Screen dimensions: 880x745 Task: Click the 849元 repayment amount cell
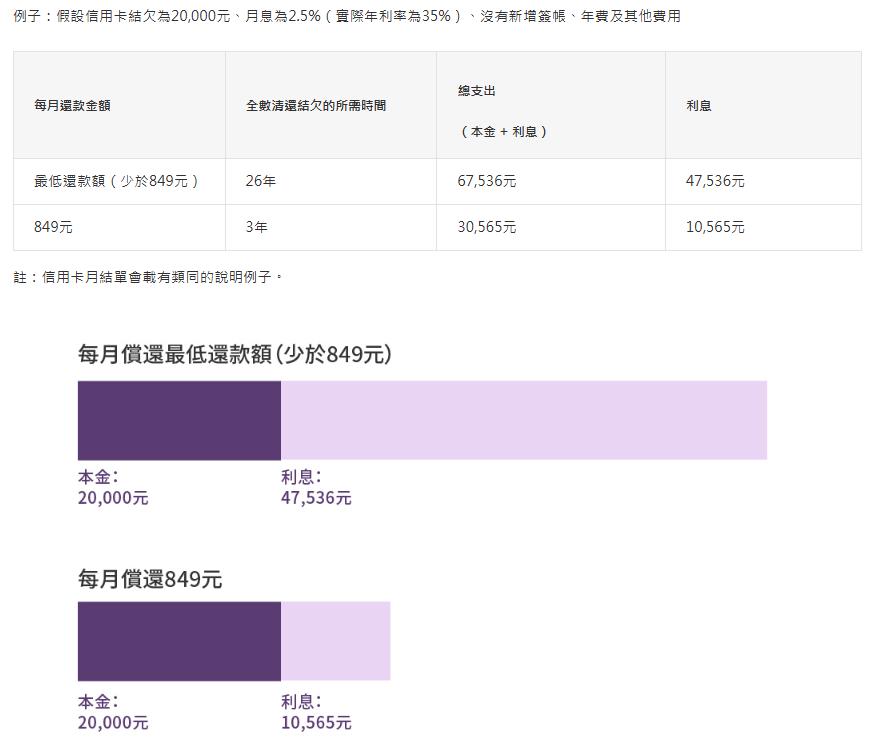[119, 227]
